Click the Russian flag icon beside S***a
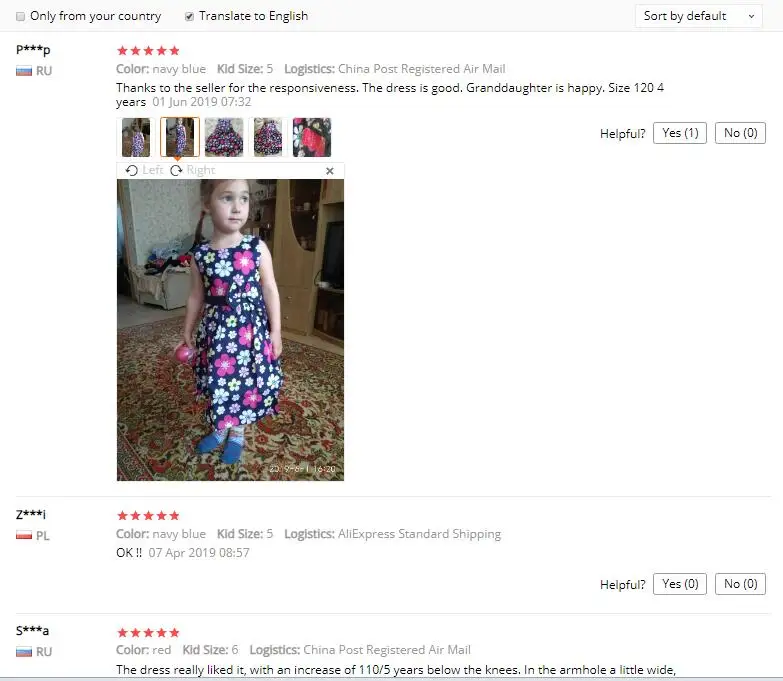 pos(23,652)
